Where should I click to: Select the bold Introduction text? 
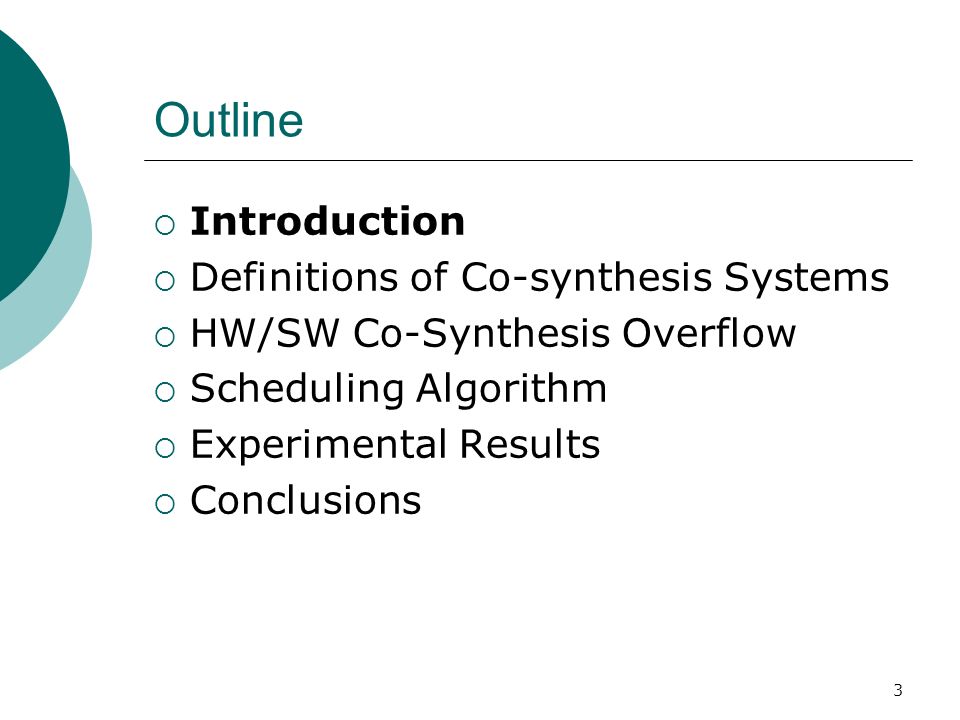(328, 221)
